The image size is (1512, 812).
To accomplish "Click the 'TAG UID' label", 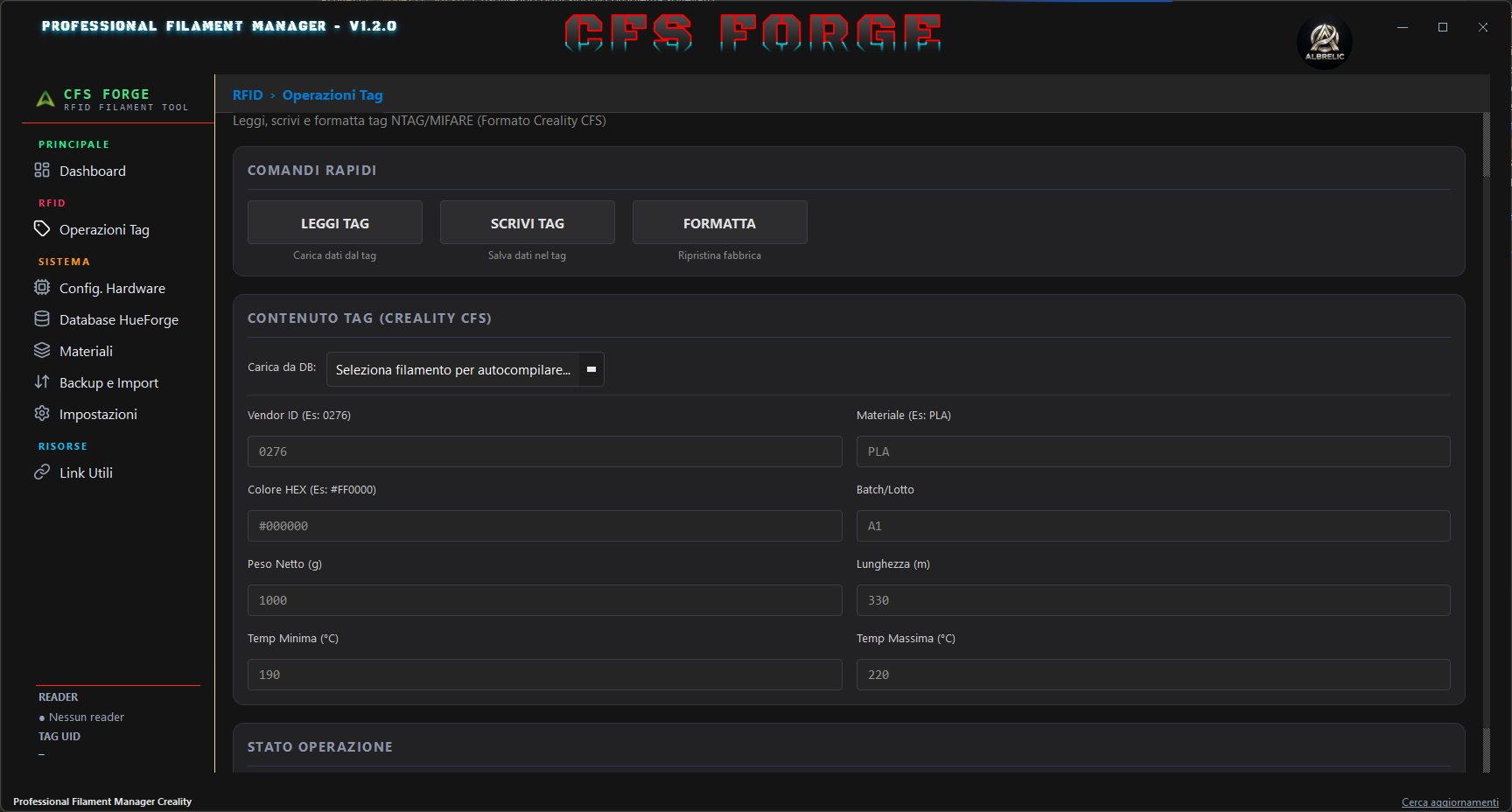I will [59, 737].
